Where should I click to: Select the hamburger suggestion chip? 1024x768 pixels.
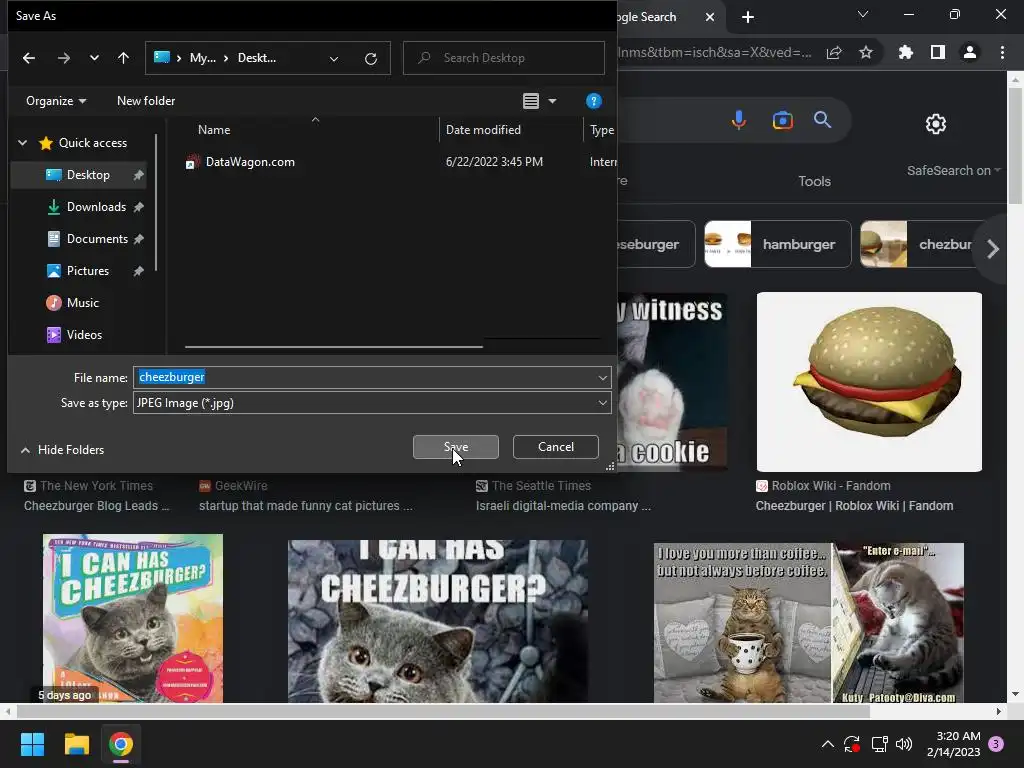(x=778, y=244)
